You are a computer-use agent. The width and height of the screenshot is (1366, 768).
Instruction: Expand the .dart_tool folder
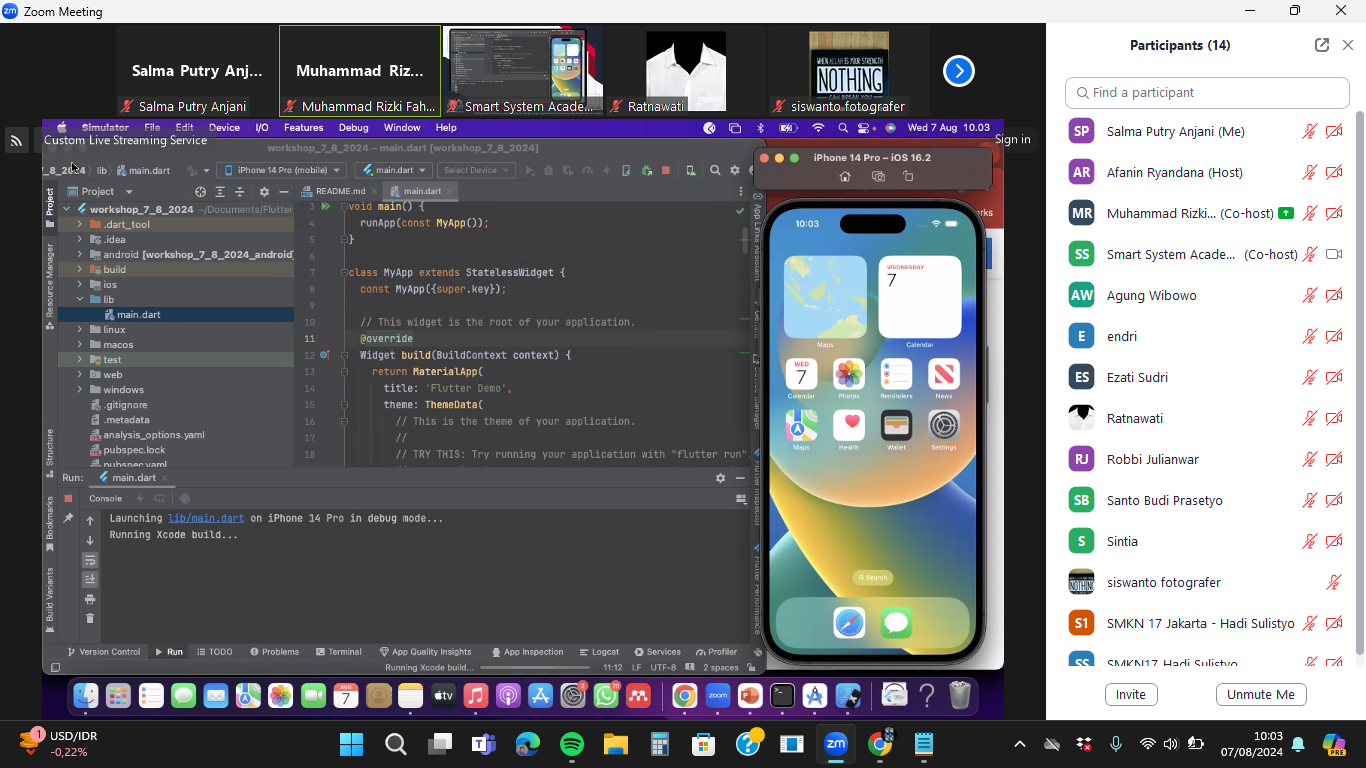click(80, 225)
